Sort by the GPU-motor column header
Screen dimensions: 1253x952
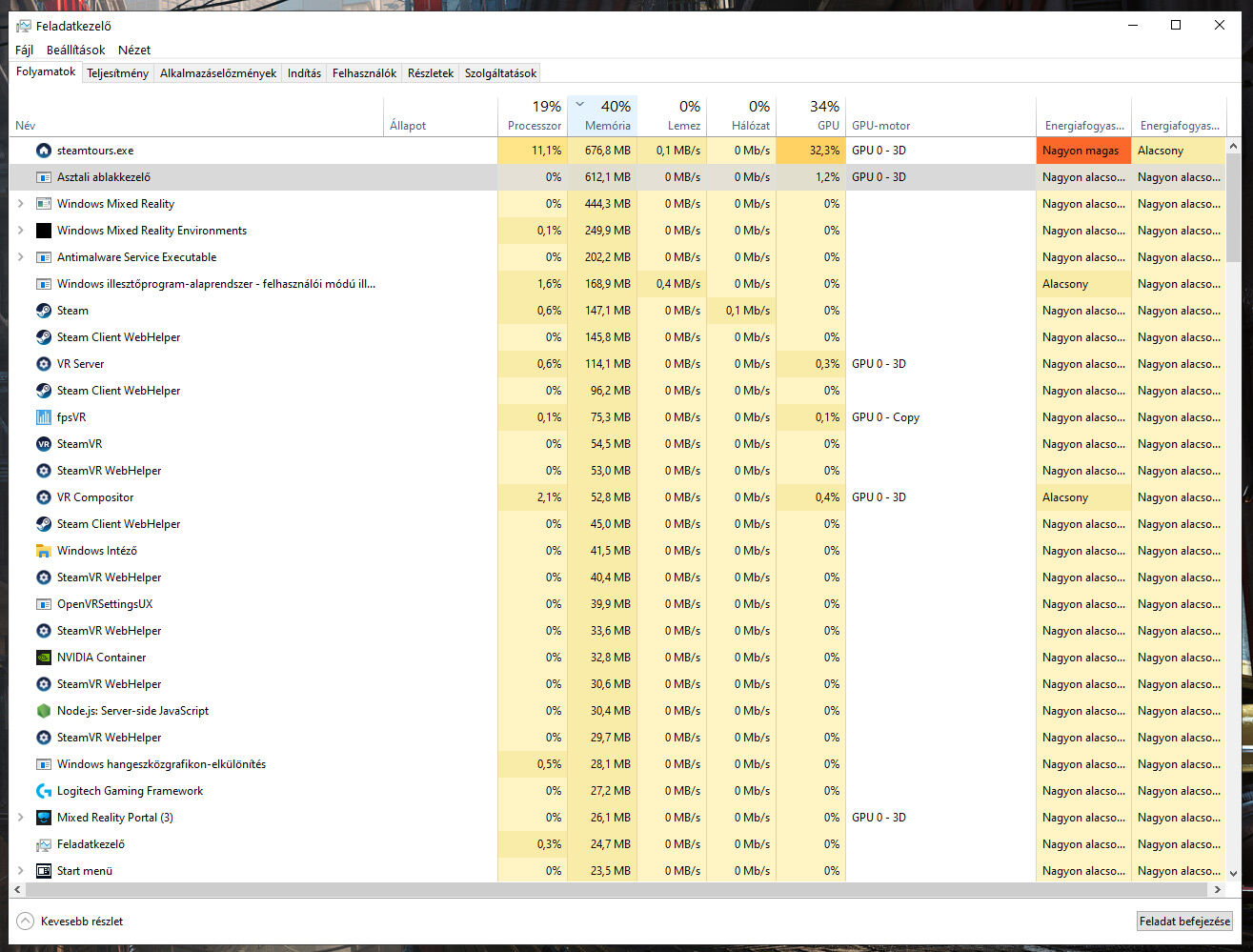(x=940, y=115)
